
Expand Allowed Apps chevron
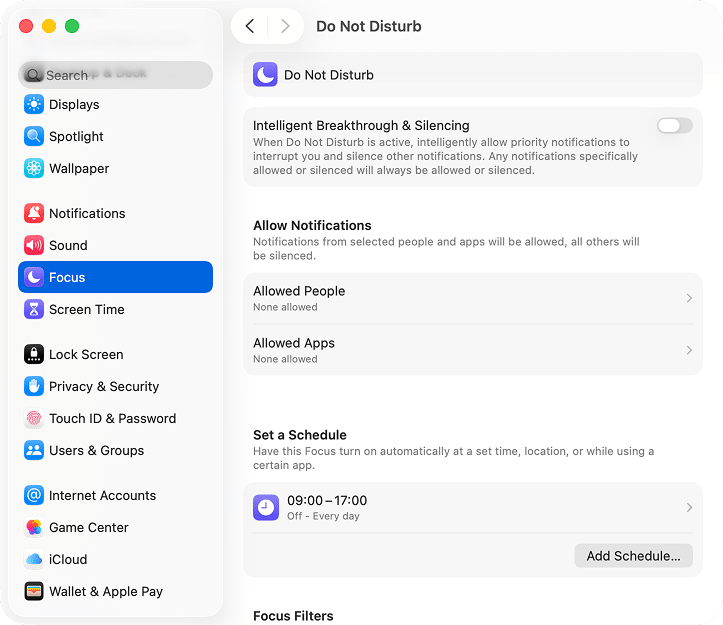pyautogui.click(x=689, y=350)
